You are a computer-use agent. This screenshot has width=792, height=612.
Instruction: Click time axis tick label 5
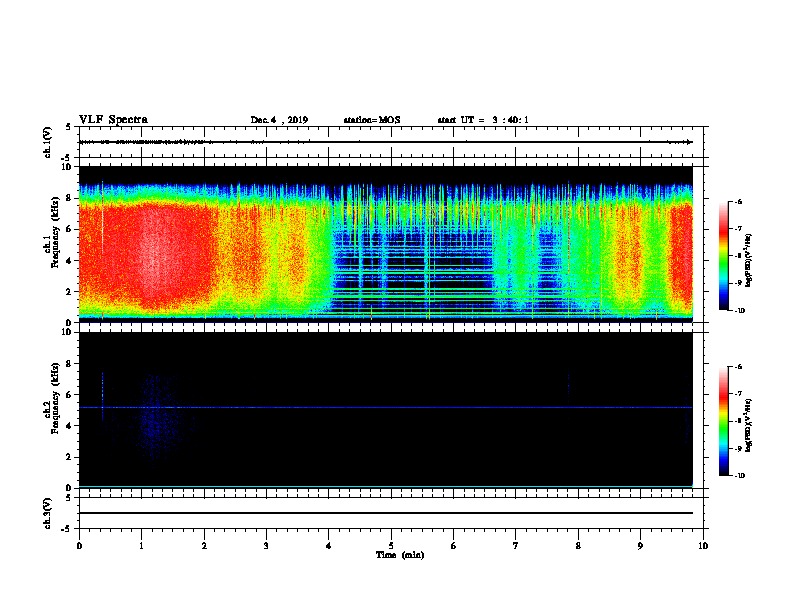pos(391,545)
